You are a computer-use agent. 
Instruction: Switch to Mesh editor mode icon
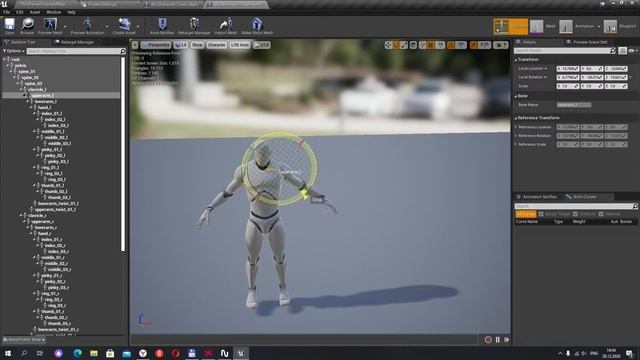[536, 27]
